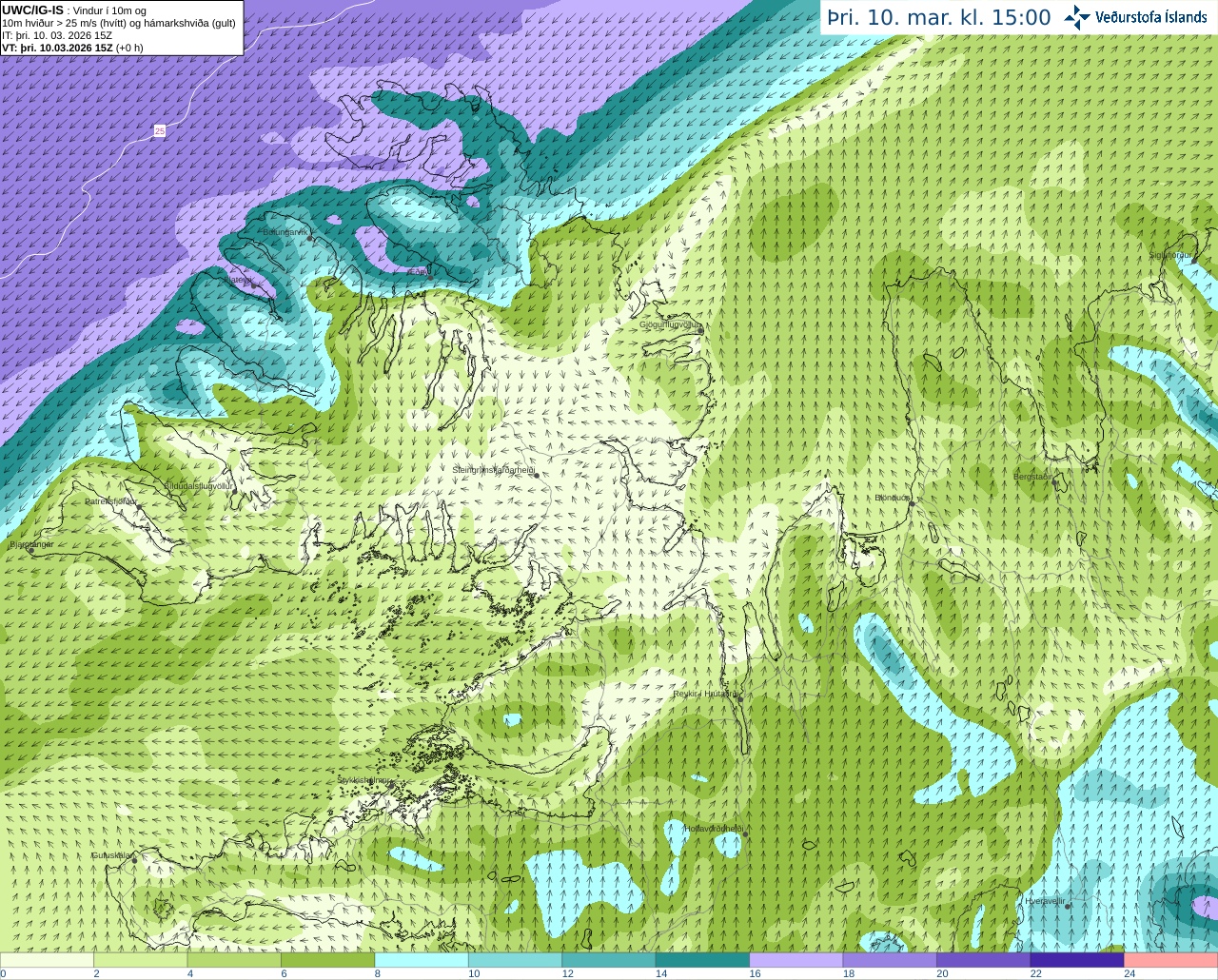Click the 'VT: þri. 10.03.2026 15Z (+0 h)' line
The image size is (1218, 980).
point(72,48)
